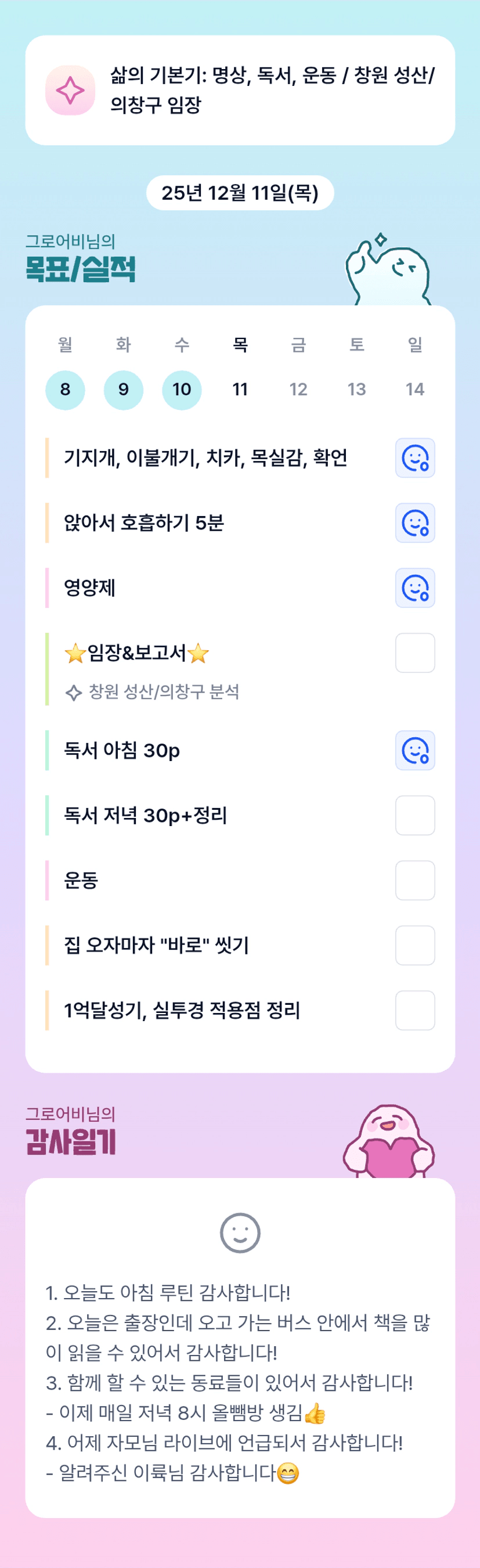The image size is (480, 1568).
Task: Check off 1억달성기, 실투경 적용점 정리
Action: pyautogui.click(x=415, y=1011)
